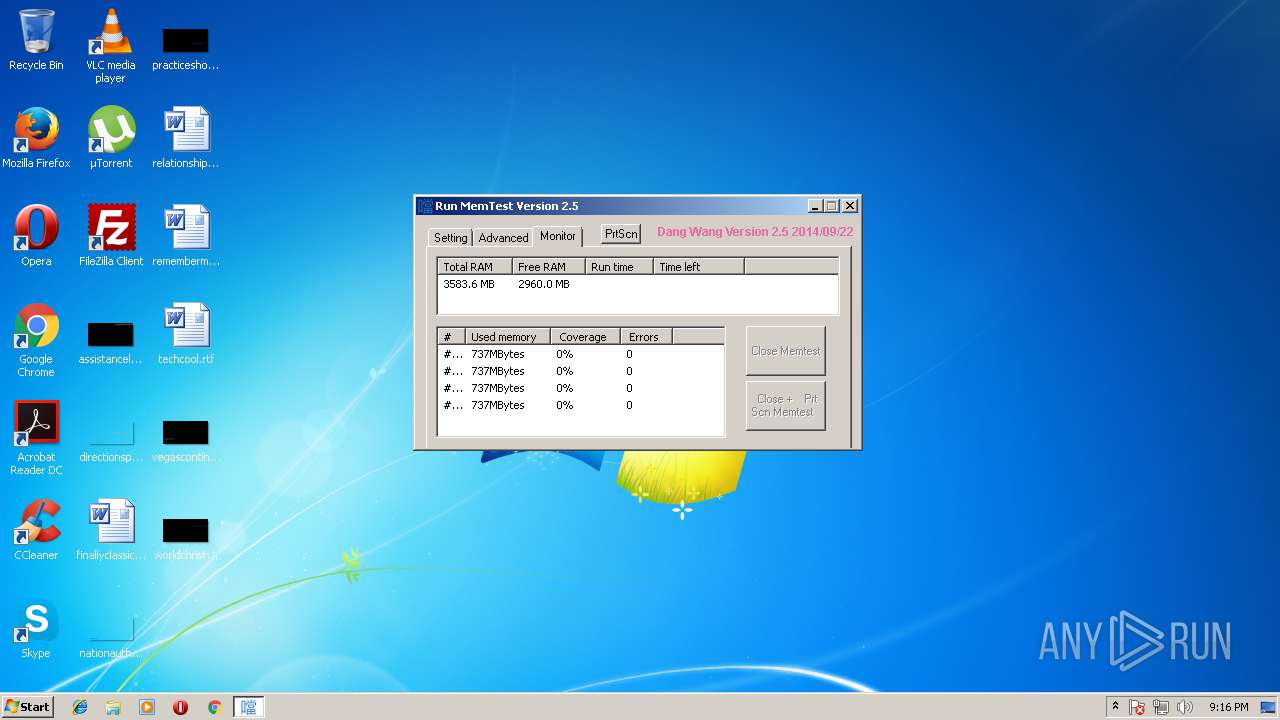
Task: Show hidden system tray icons
Action: (1115, 707)
